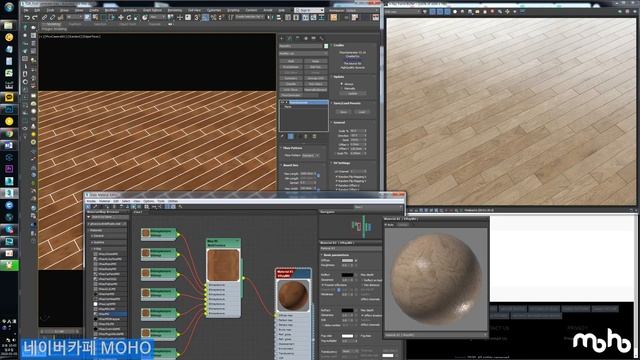The image size is (640, 360).
Task: Toggle Random Offset Y checkbox
Action: [337, 189]
